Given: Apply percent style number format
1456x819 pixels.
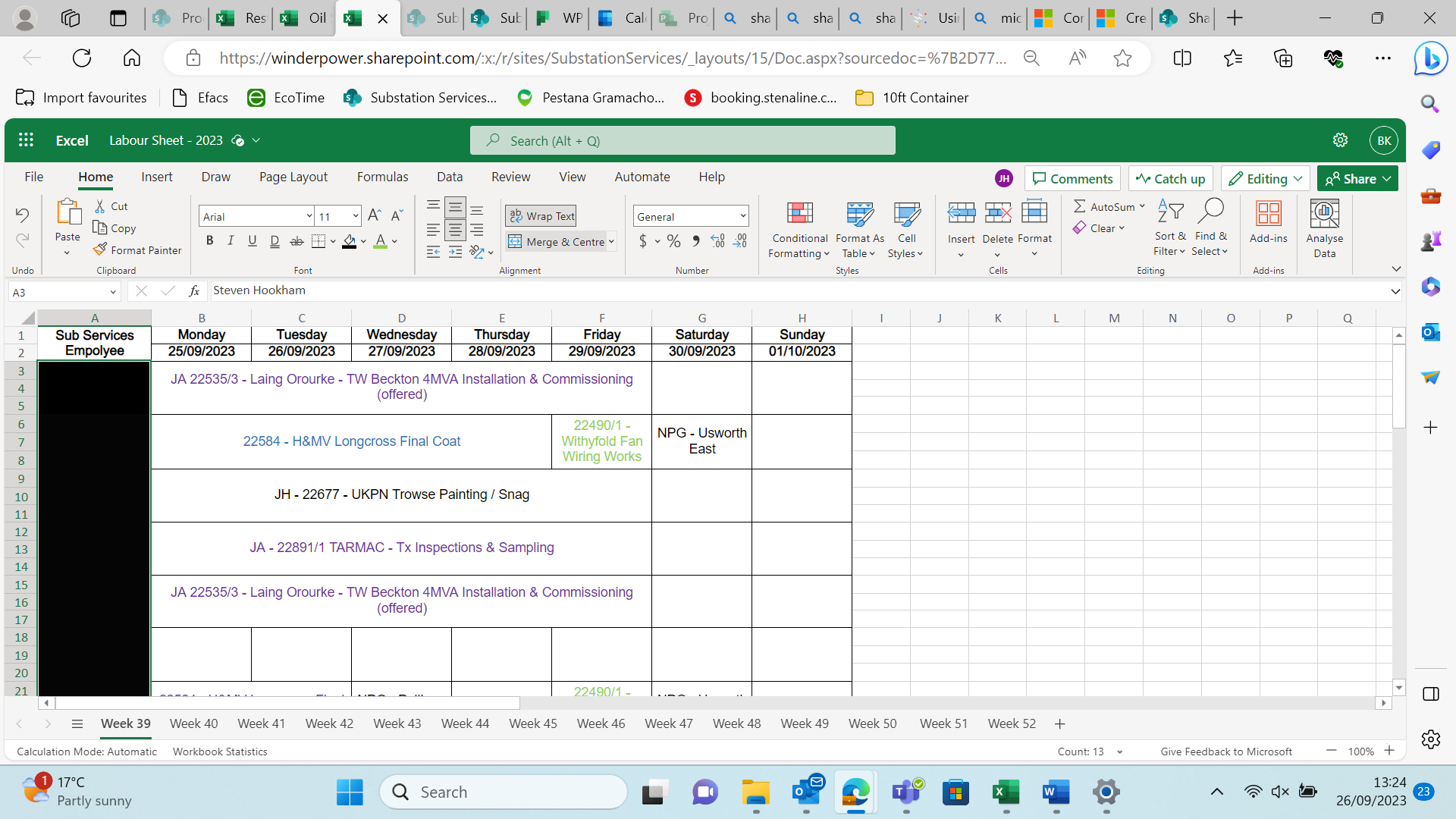Looking at the screenshot, I should [674, 241].
